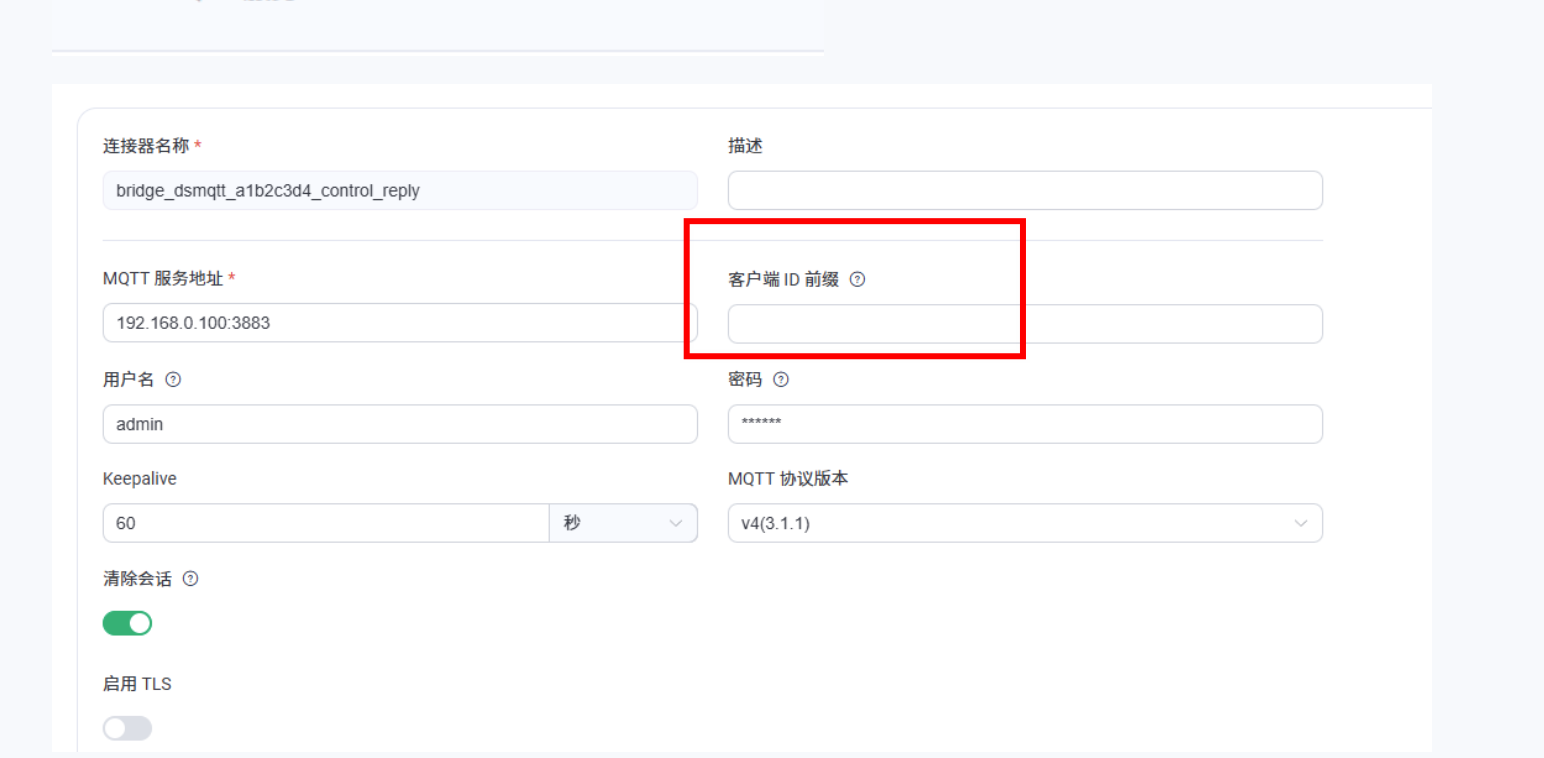Disable the 清除会话 toggle switch
Image resolution: width=1544 pixels, height=758 pixels.
[x=127, y=624]
